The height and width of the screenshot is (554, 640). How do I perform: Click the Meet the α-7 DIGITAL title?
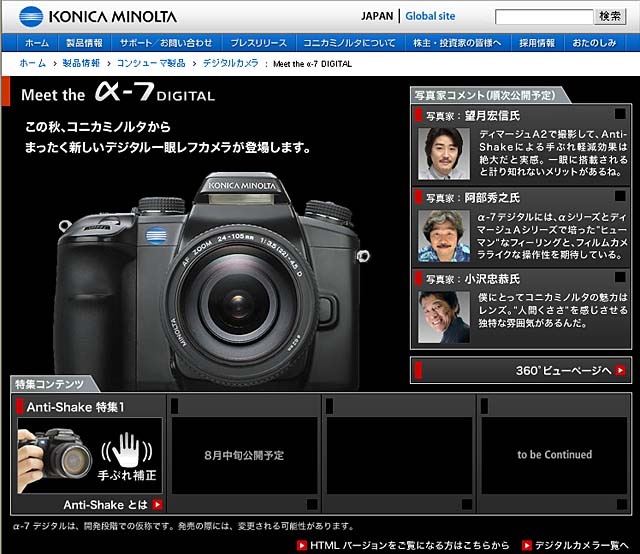118,93
